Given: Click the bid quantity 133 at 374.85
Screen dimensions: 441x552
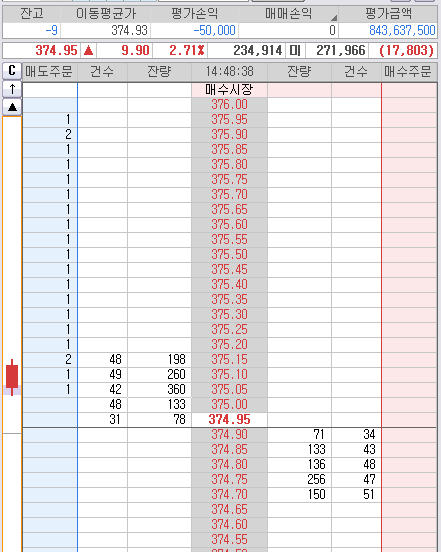Looking at the screenshot, I should [x=316, y=450].
